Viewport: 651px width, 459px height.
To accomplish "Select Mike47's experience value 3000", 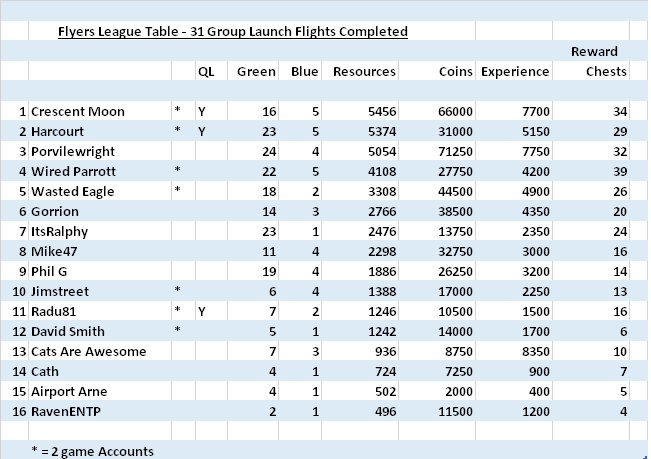I will (x=533, y=251).
